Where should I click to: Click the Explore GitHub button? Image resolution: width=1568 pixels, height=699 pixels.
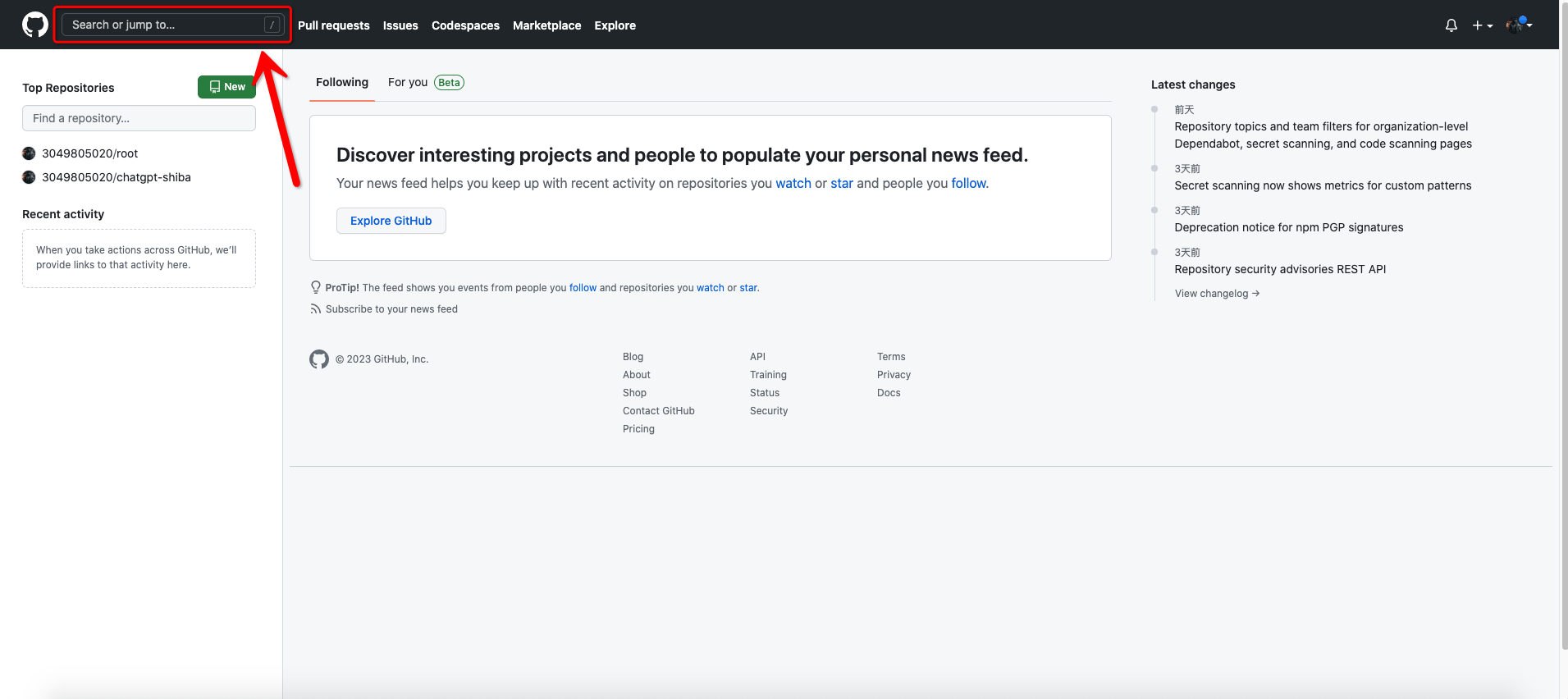pos(391,221)
